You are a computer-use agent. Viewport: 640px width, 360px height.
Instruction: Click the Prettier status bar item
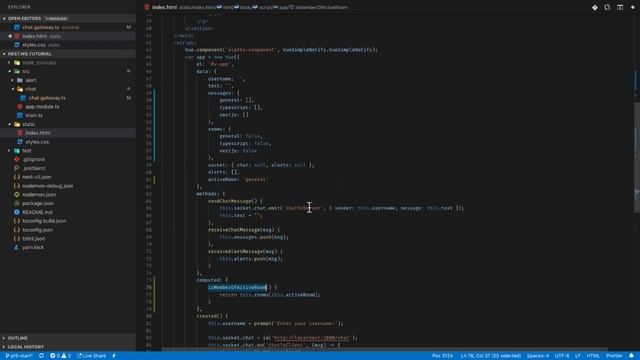(x=614, y=356)
